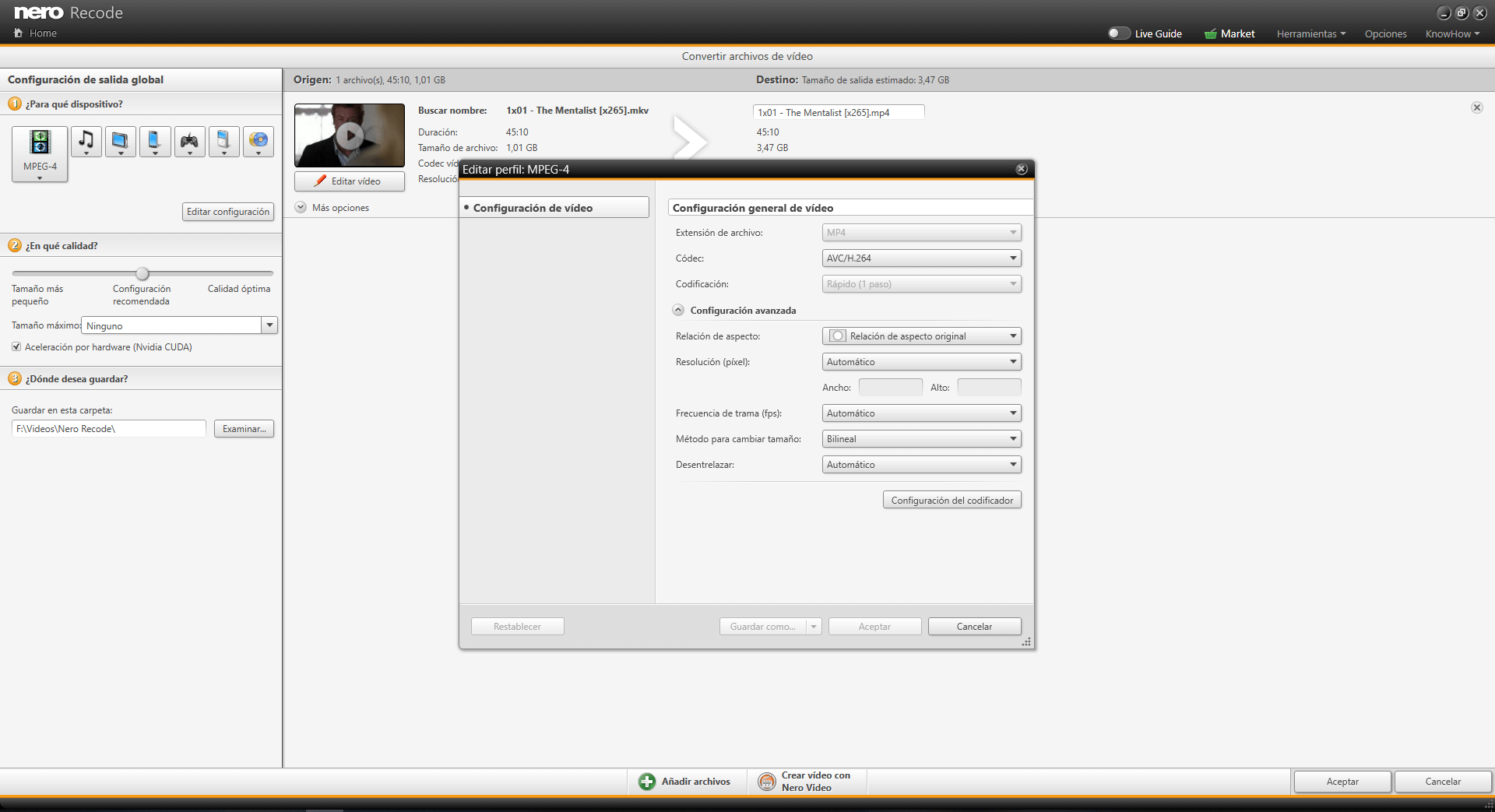This screenshot has height=812, width=1495.
Task: Click Aceptar at main window bottom
Action: click(x=1342, y=782)
